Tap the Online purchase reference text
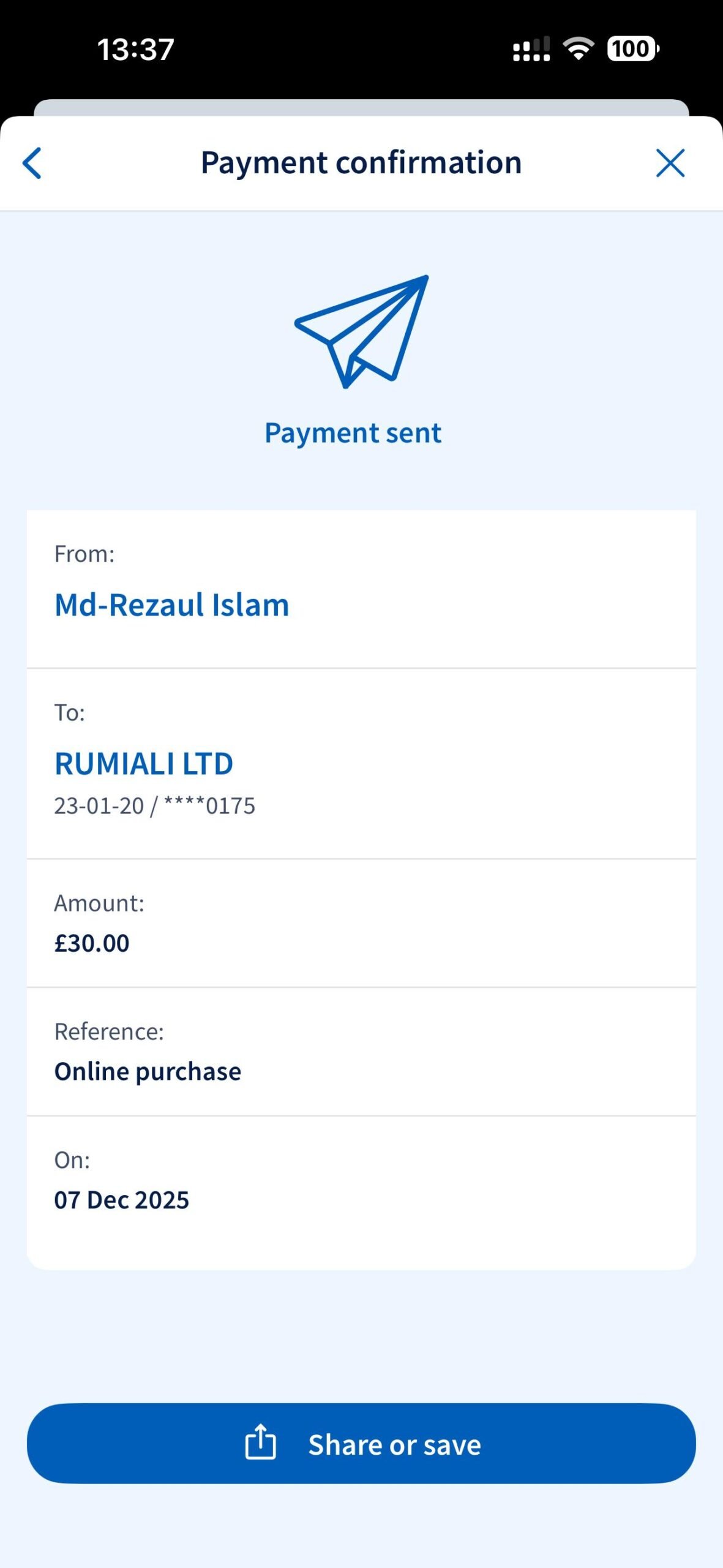Screen dimensions: 723x1568 (x=148, y=1072)
